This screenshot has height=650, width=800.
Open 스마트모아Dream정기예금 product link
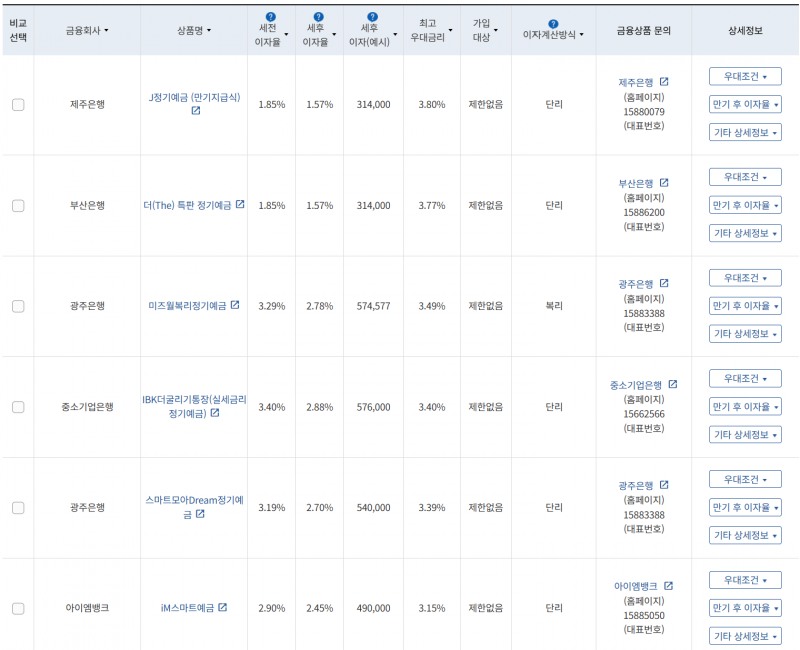click(194, 507)
